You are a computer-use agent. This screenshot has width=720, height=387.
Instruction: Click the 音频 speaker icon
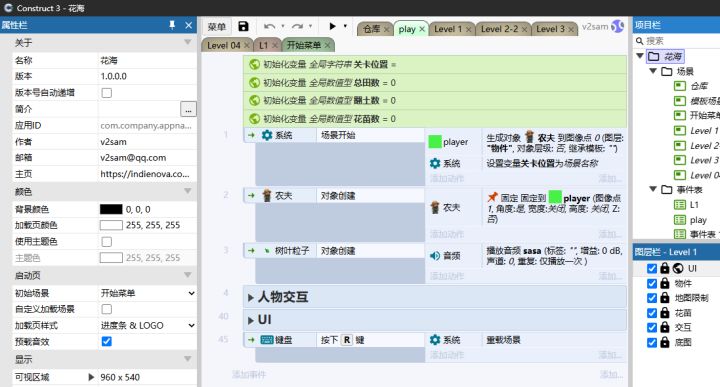click(x=435, y=256)
